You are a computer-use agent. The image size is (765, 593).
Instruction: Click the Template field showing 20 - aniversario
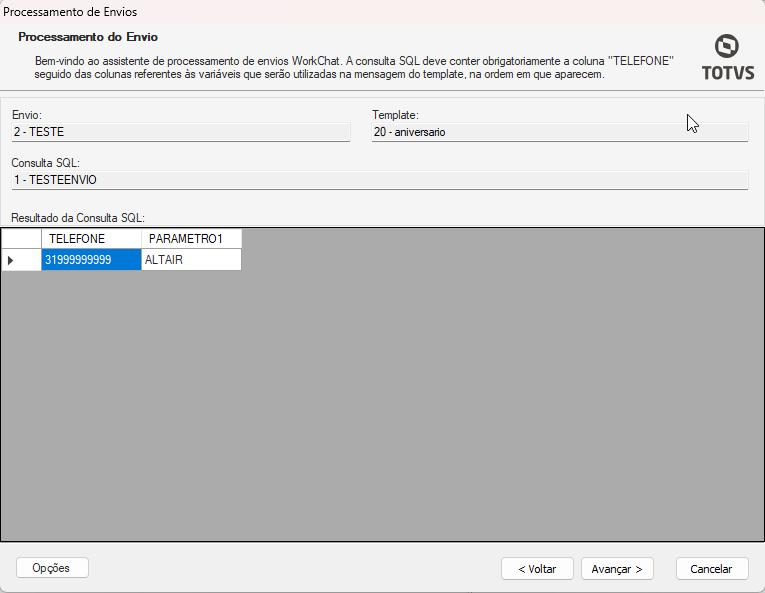pyautogui.click(x=559, y=131)
